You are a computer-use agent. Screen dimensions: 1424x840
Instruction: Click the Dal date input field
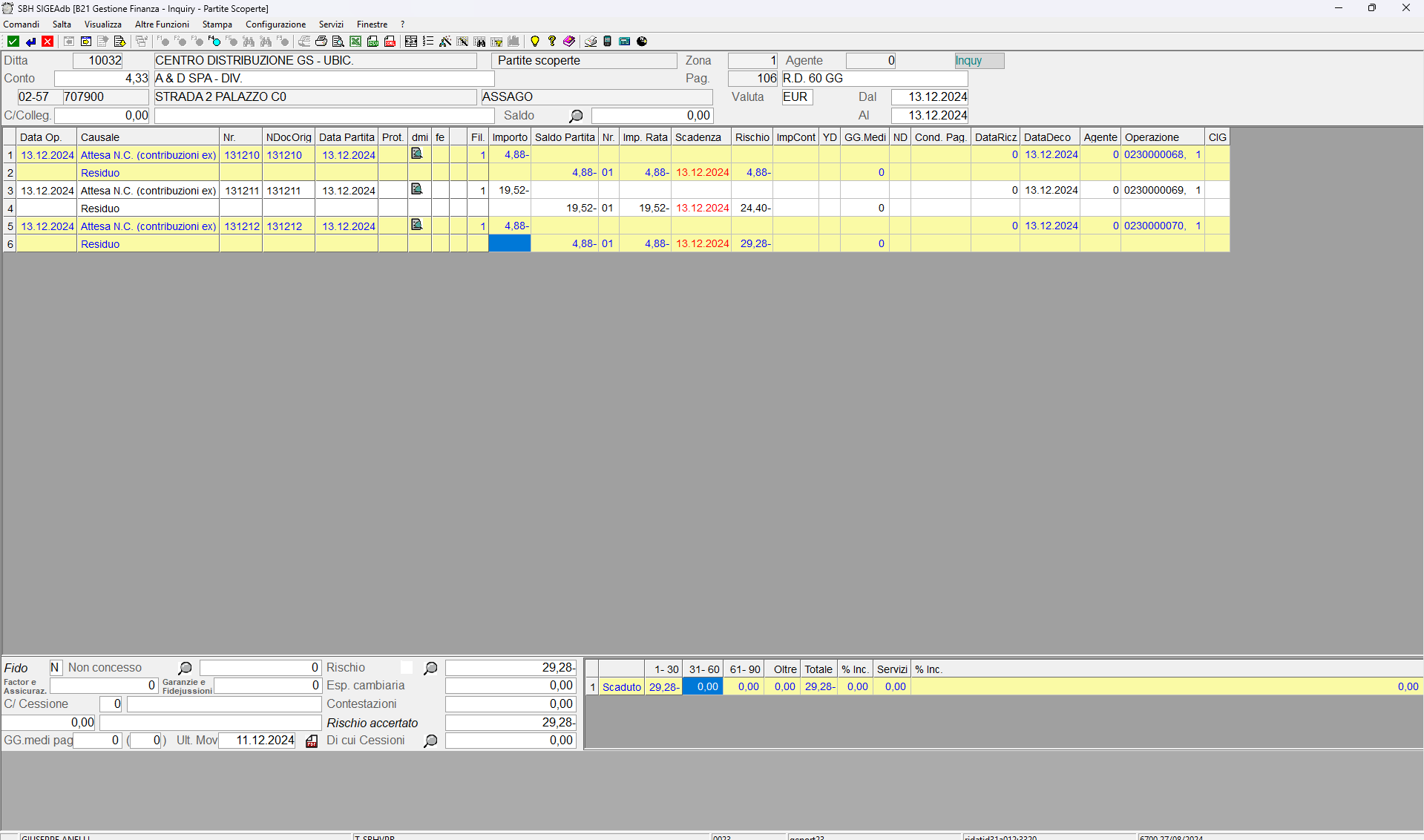click(x=929, y=97)
